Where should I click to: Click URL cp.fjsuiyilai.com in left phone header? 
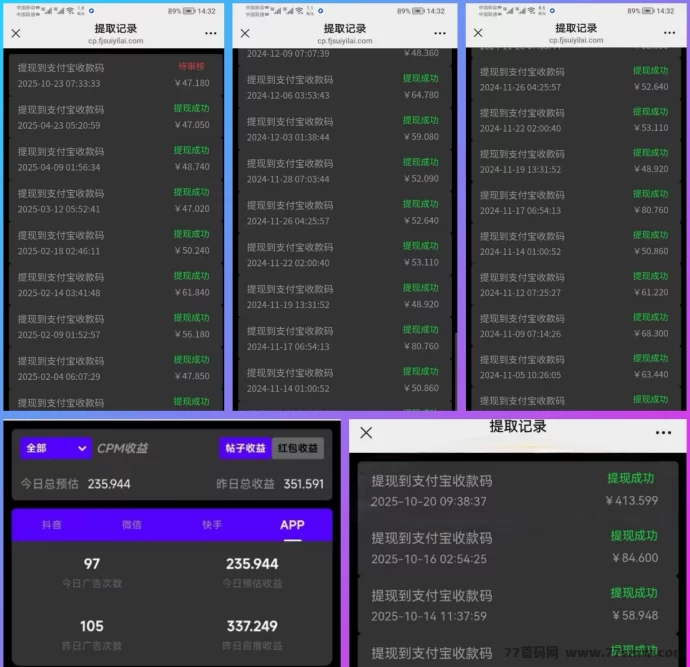coord(116,41)
